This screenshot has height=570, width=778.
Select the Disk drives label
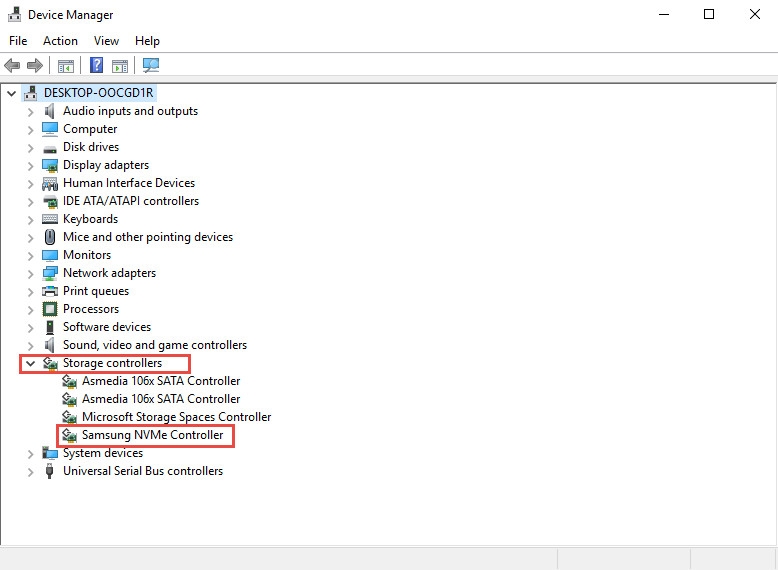[x=91, y=147]
